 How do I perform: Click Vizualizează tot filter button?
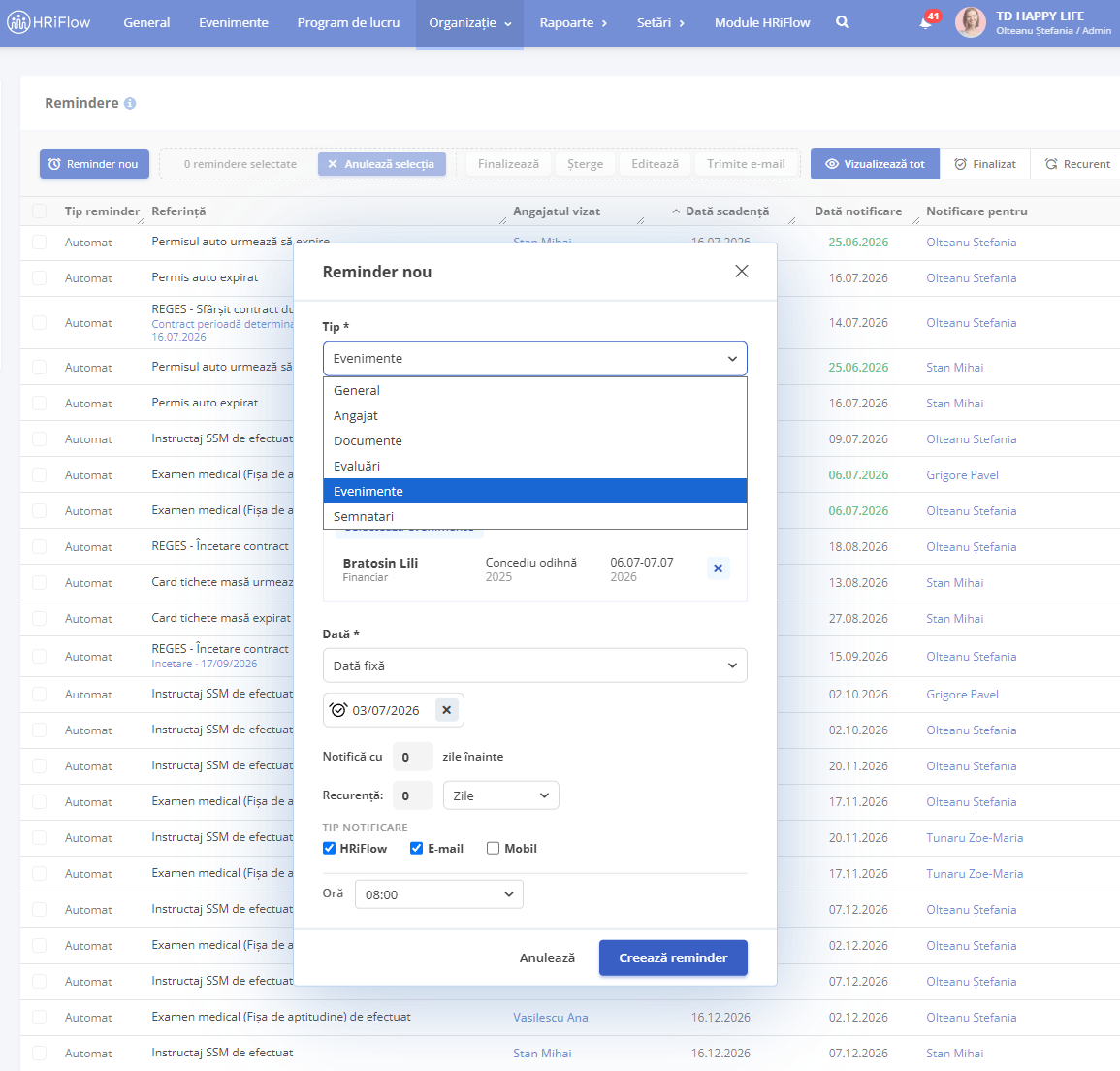(875, 164)
